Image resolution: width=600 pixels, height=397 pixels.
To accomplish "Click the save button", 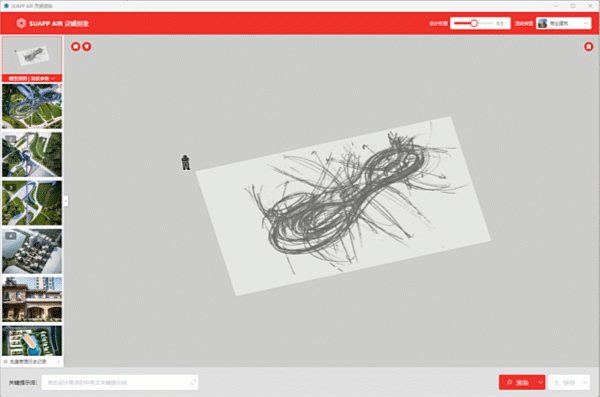I will (565, 382).
